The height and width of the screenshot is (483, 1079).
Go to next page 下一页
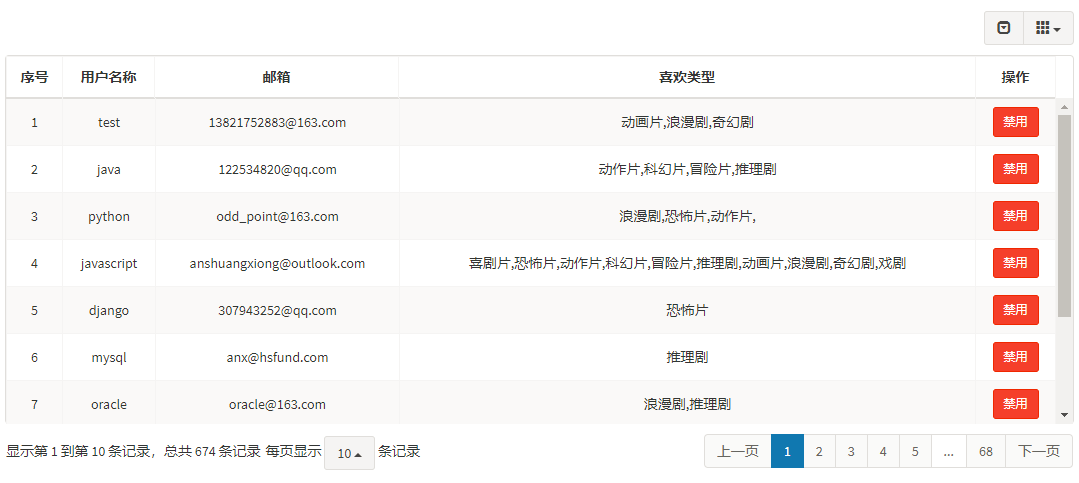tap(1039, 451)
